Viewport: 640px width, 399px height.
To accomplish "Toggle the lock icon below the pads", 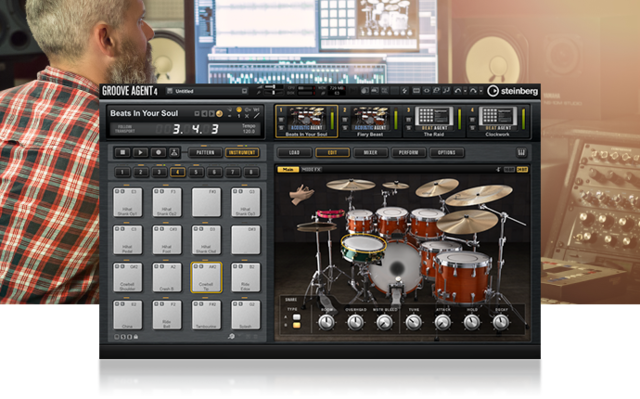I will 136,337.
